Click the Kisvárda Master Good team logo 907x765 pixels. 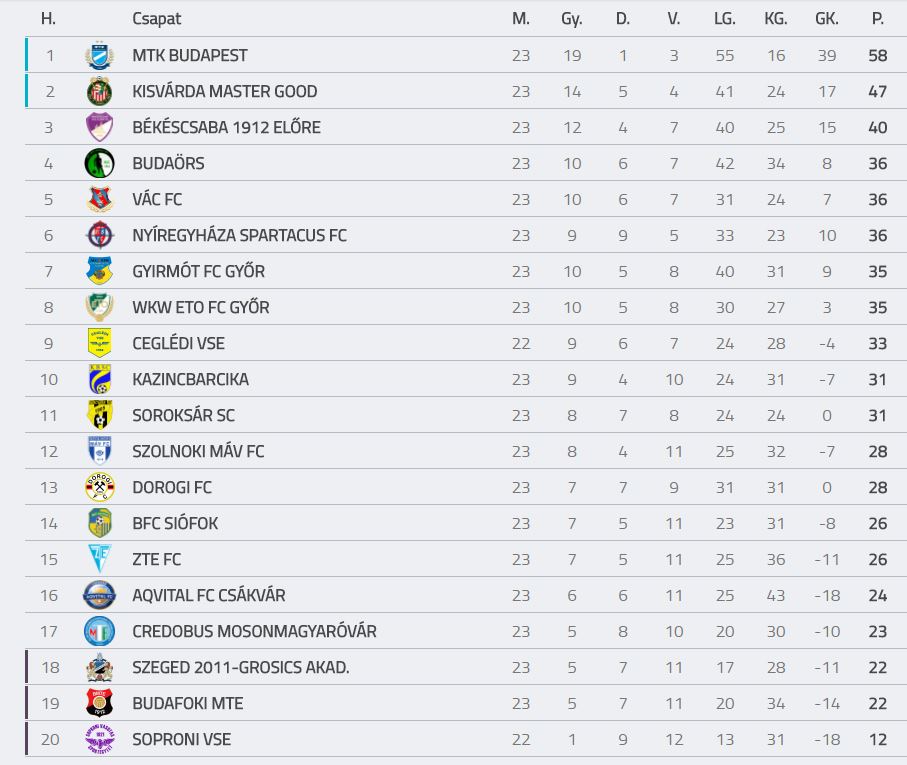coord(99,91)
